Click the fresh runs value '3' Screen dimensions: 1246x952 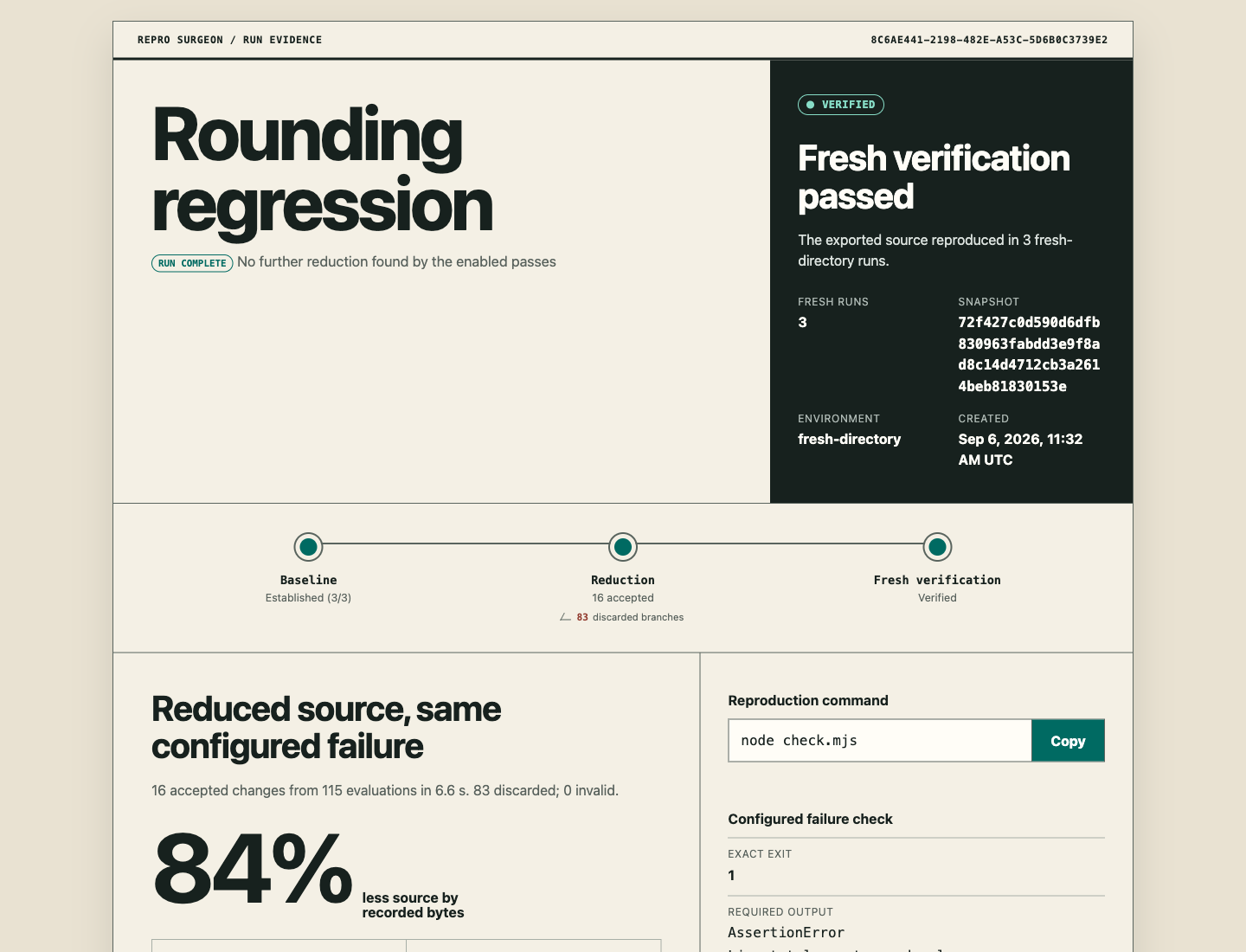(x=802, y=322)
